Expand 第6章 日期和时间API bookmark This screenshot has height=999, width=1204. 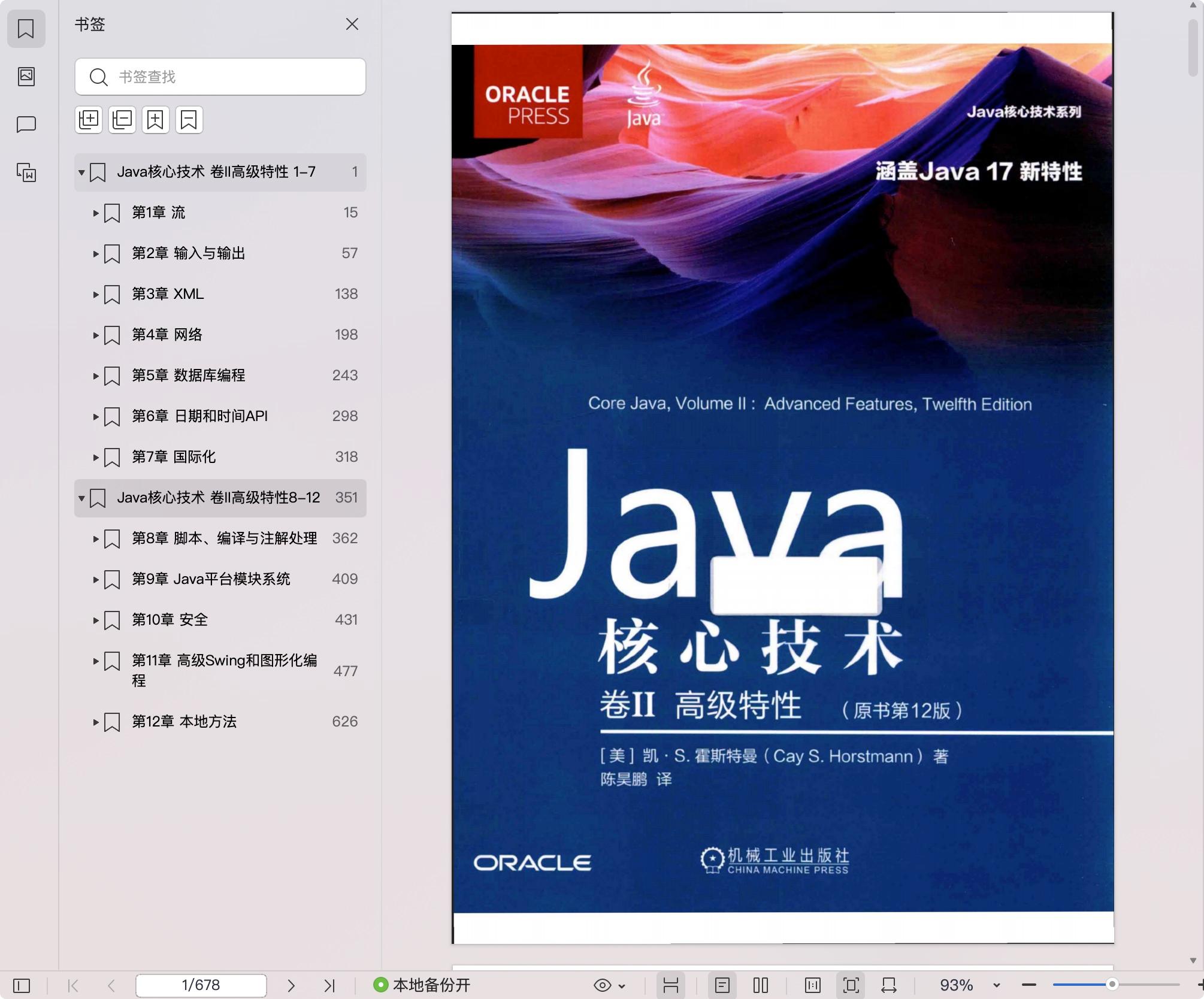(x=96, y=416)
